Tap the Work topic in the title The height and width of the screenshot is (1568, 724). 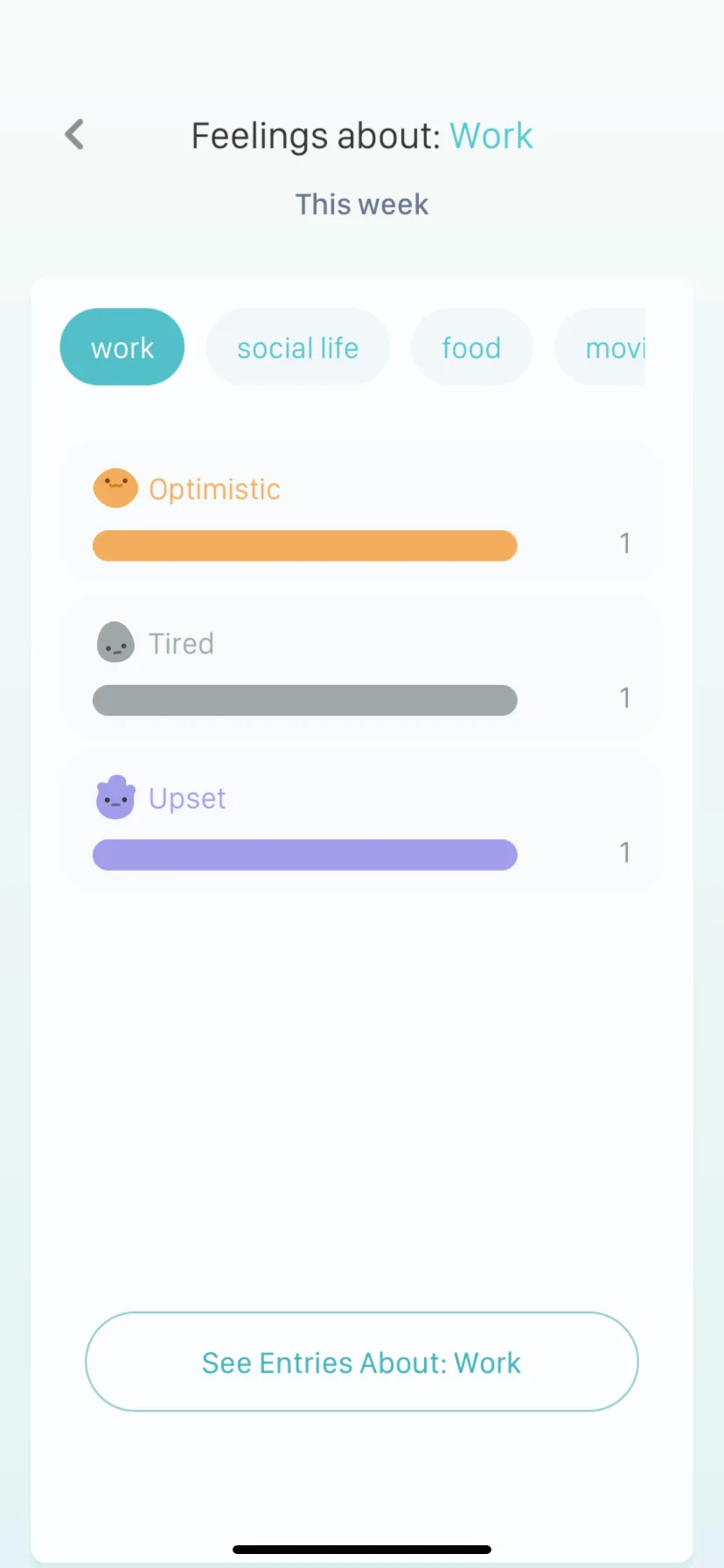(x=491, y=136)
